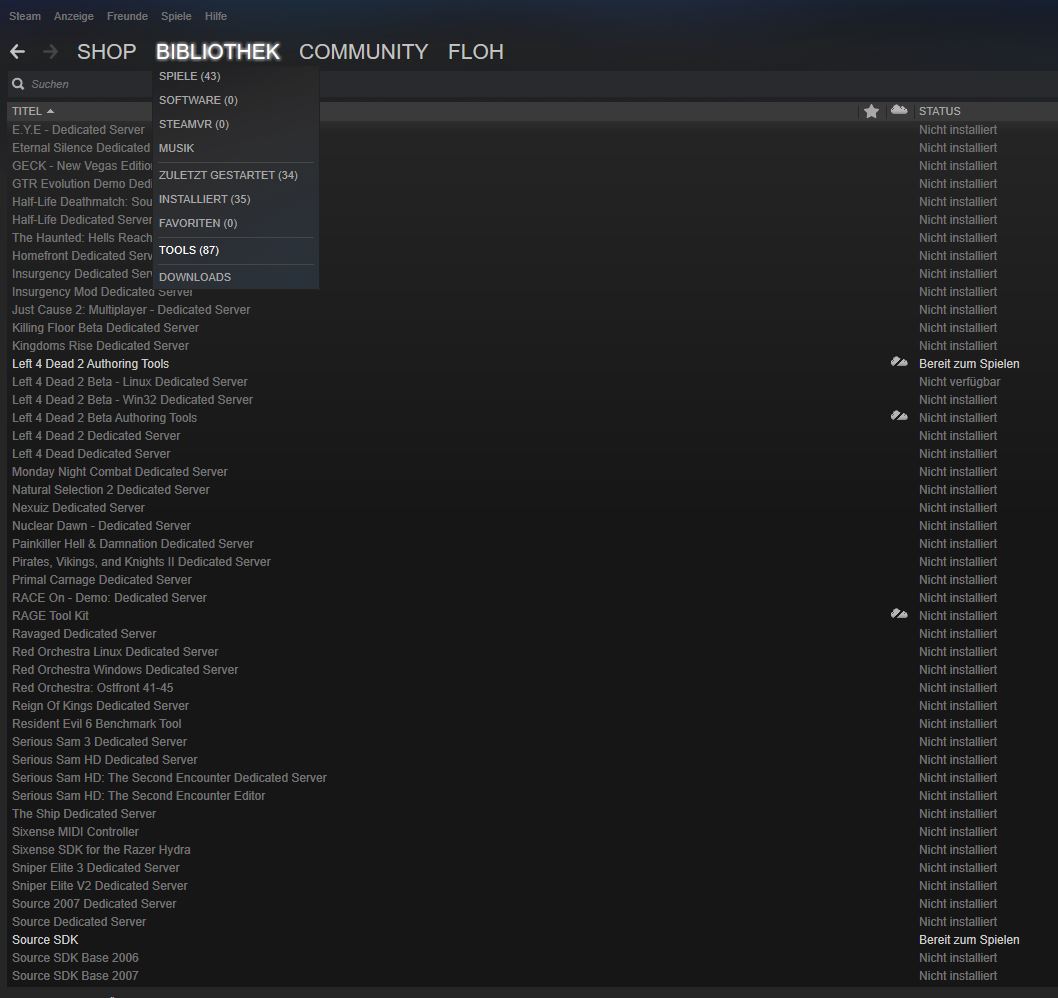Open the Anzeige menu
Screen dimensions: 1058x998
(x=74, y=16)
